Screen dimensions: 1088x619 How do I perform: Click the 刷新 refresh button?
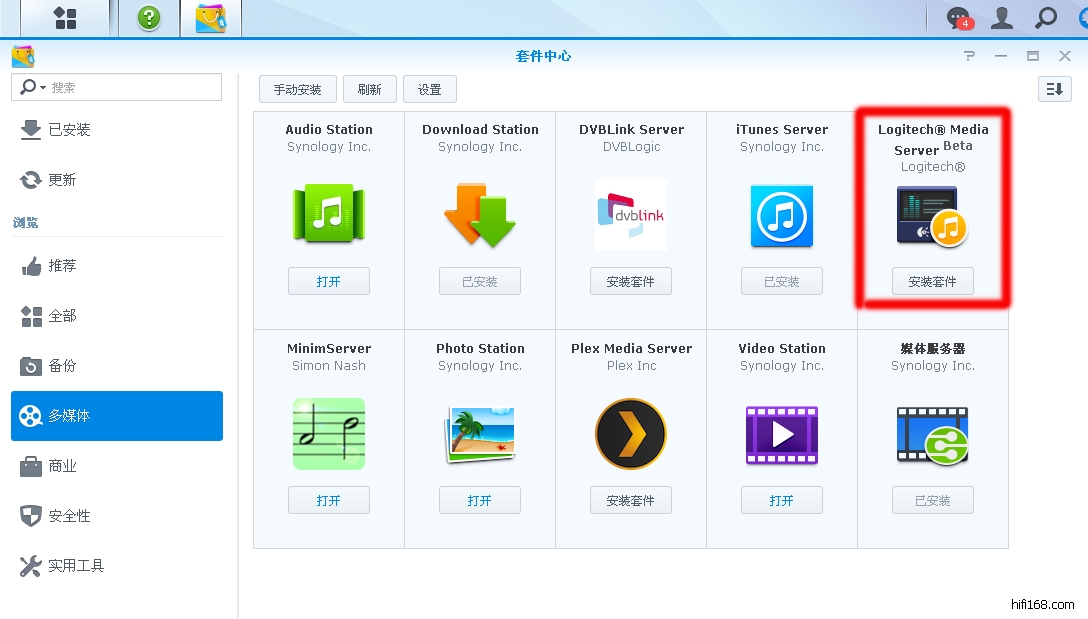pos(369,90)
